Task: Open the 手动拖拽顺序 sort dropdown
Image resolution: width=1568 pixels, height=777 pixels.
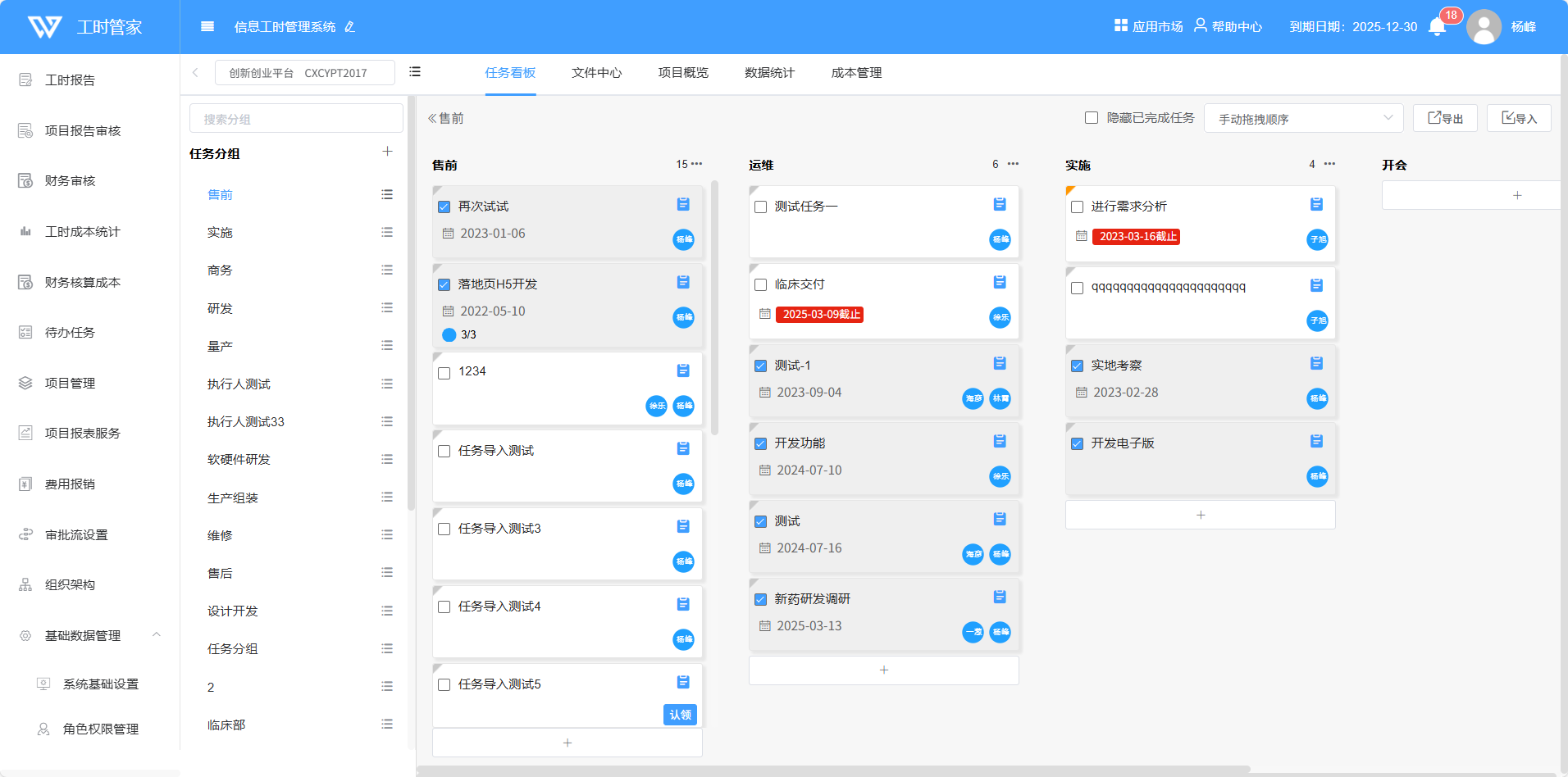Action: 1303,119
